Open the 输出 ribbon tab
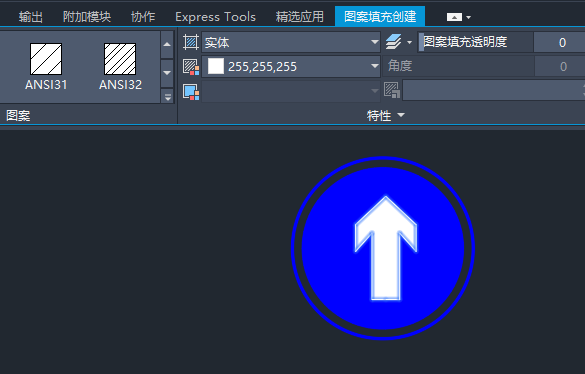The image size is (585, 374). coord(31,16)
